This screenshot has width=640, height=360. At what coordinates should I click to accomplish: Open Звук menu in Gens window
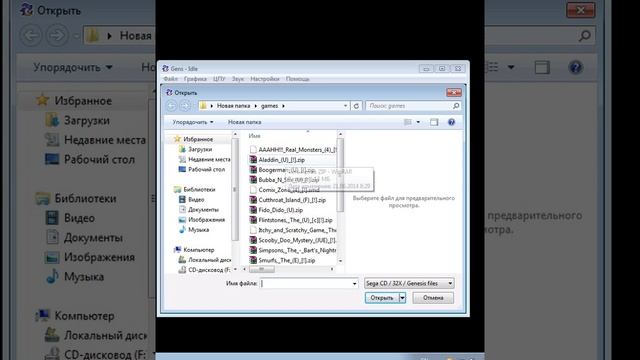pos(238,79)
